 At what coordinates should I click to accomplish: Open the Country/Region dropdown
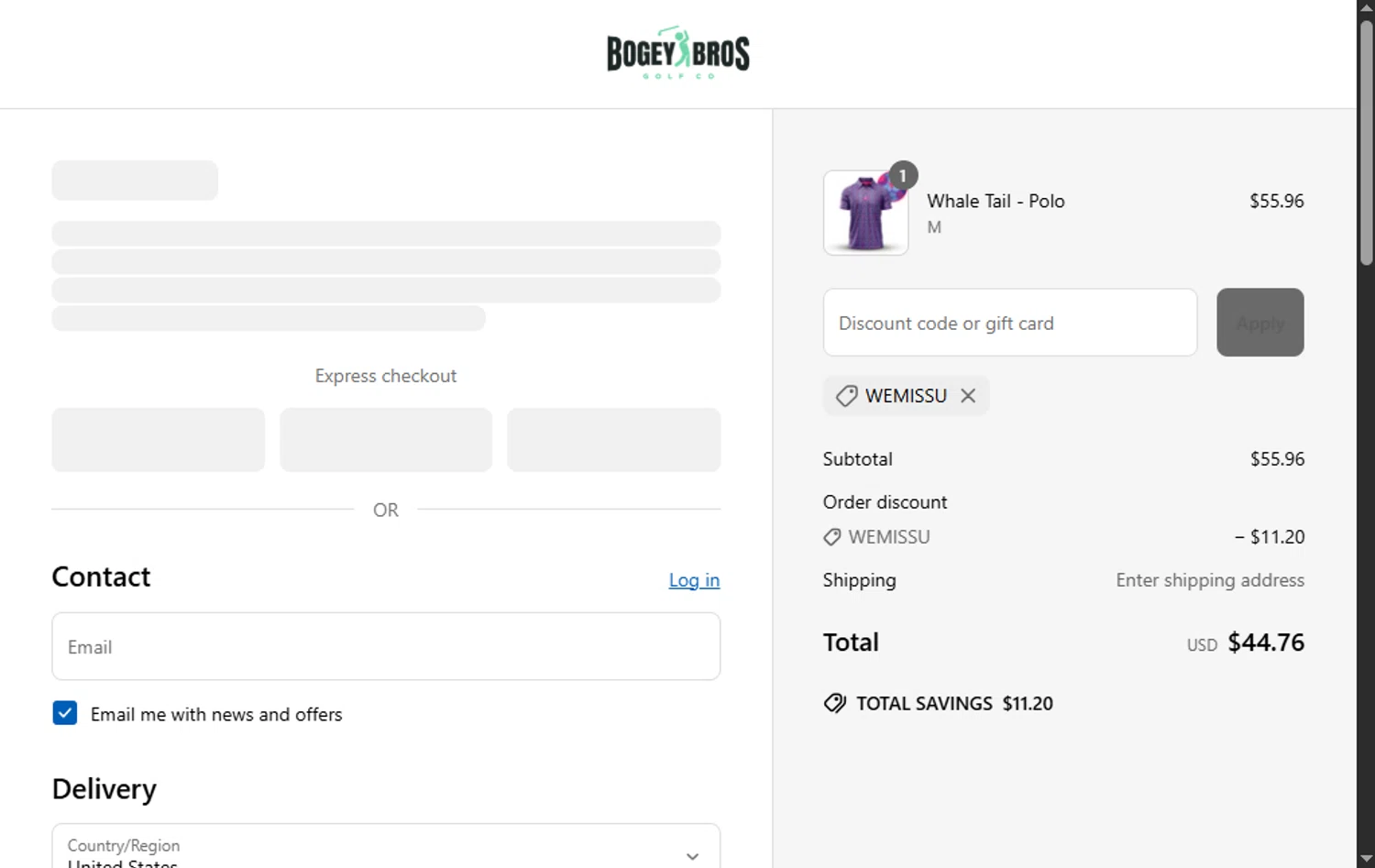click(x=386, y=848)
